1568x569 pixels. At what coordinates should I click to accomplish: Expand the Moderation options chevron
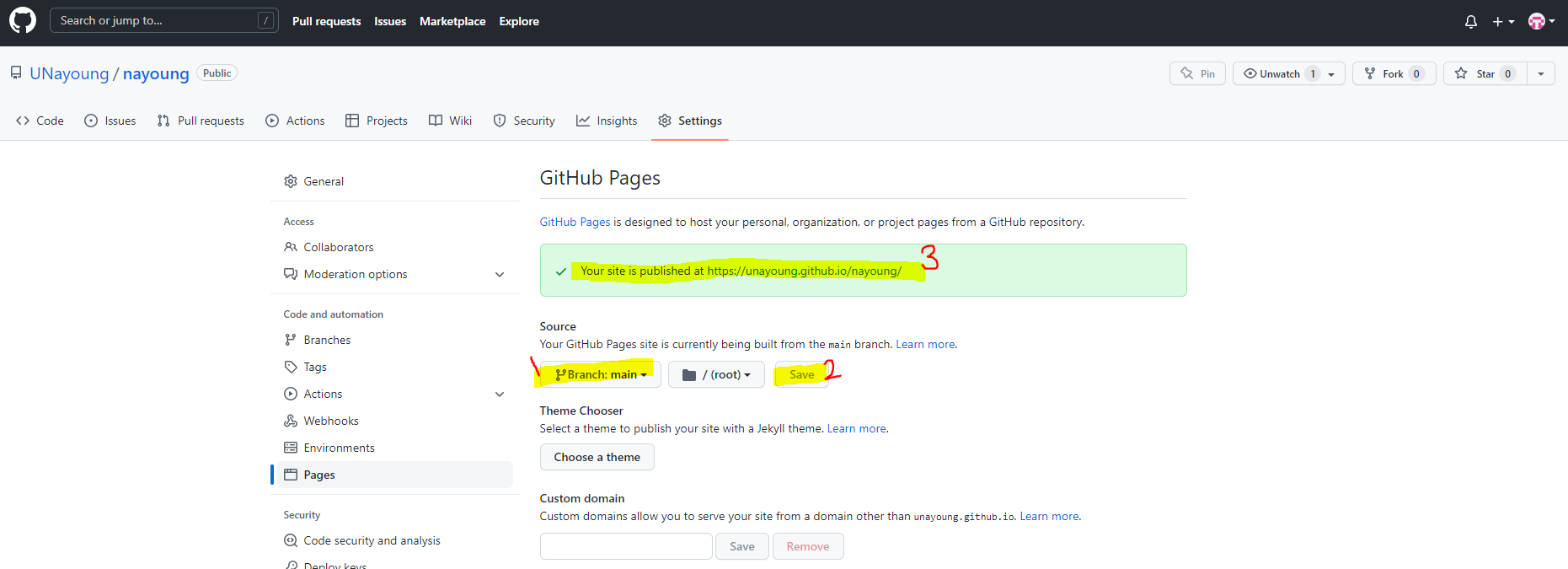tap(500, 275)
